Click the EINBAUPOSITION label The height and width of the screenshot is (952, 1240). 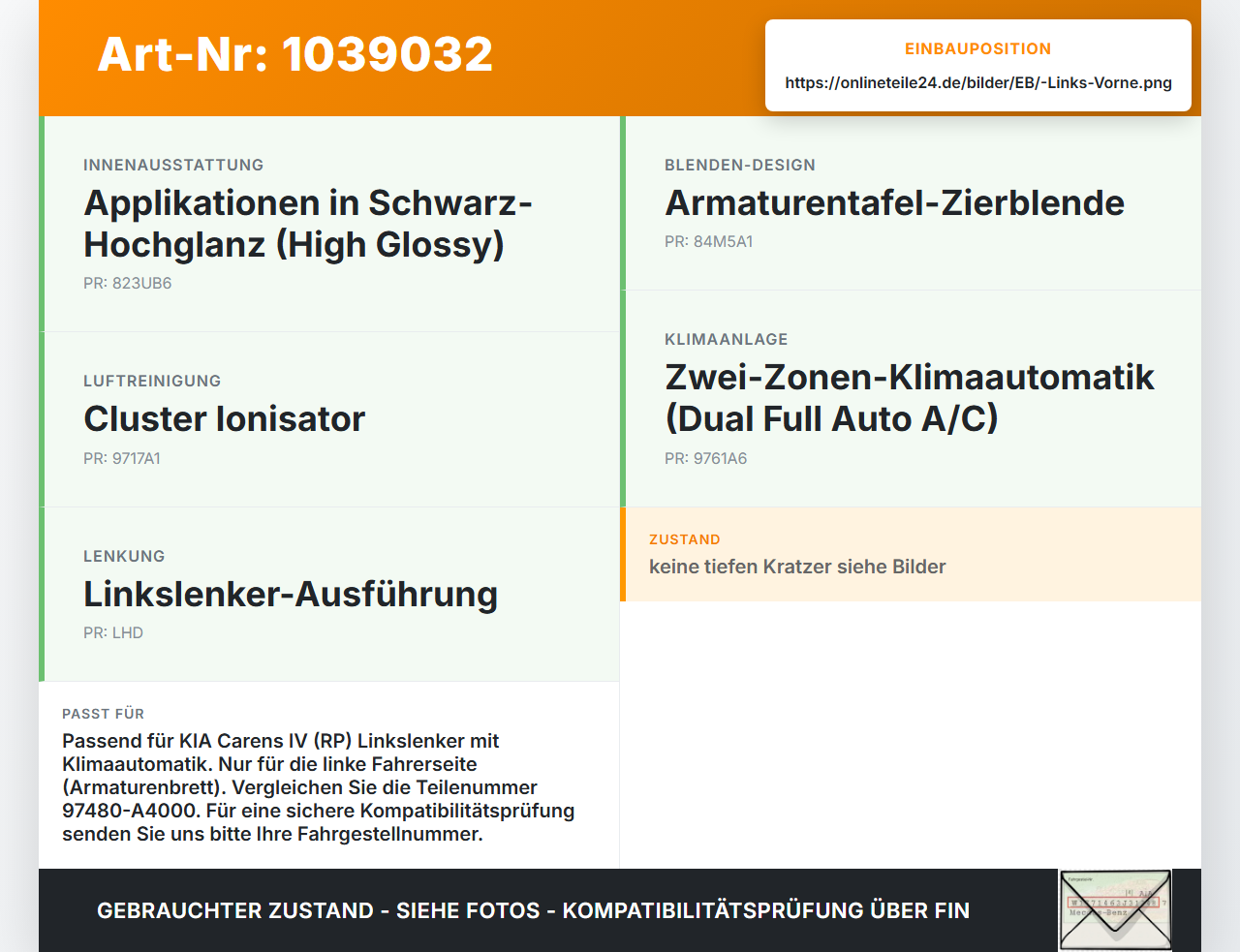click(978, 48)
